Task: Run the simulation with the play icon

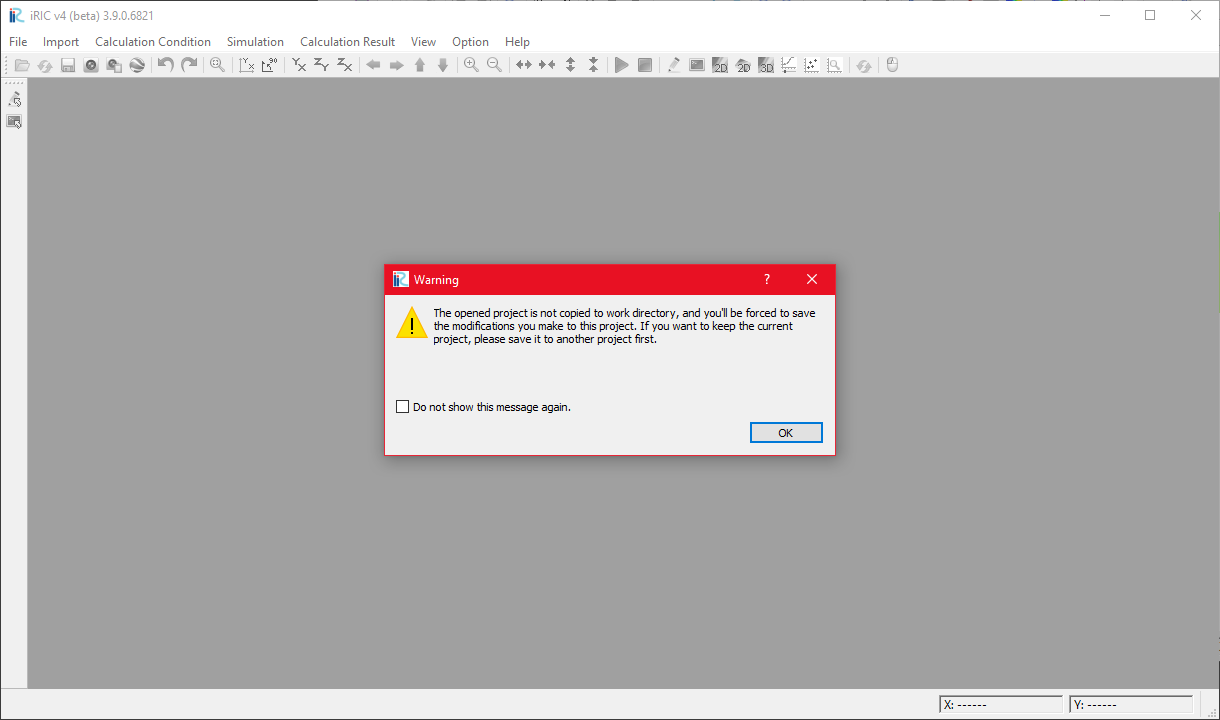Action: pos(622,64)
